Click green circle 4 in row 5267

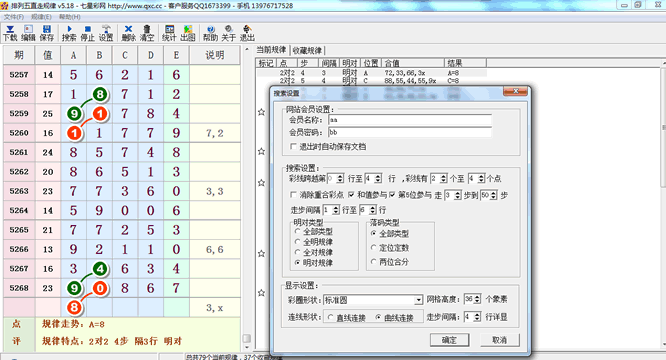99,268
